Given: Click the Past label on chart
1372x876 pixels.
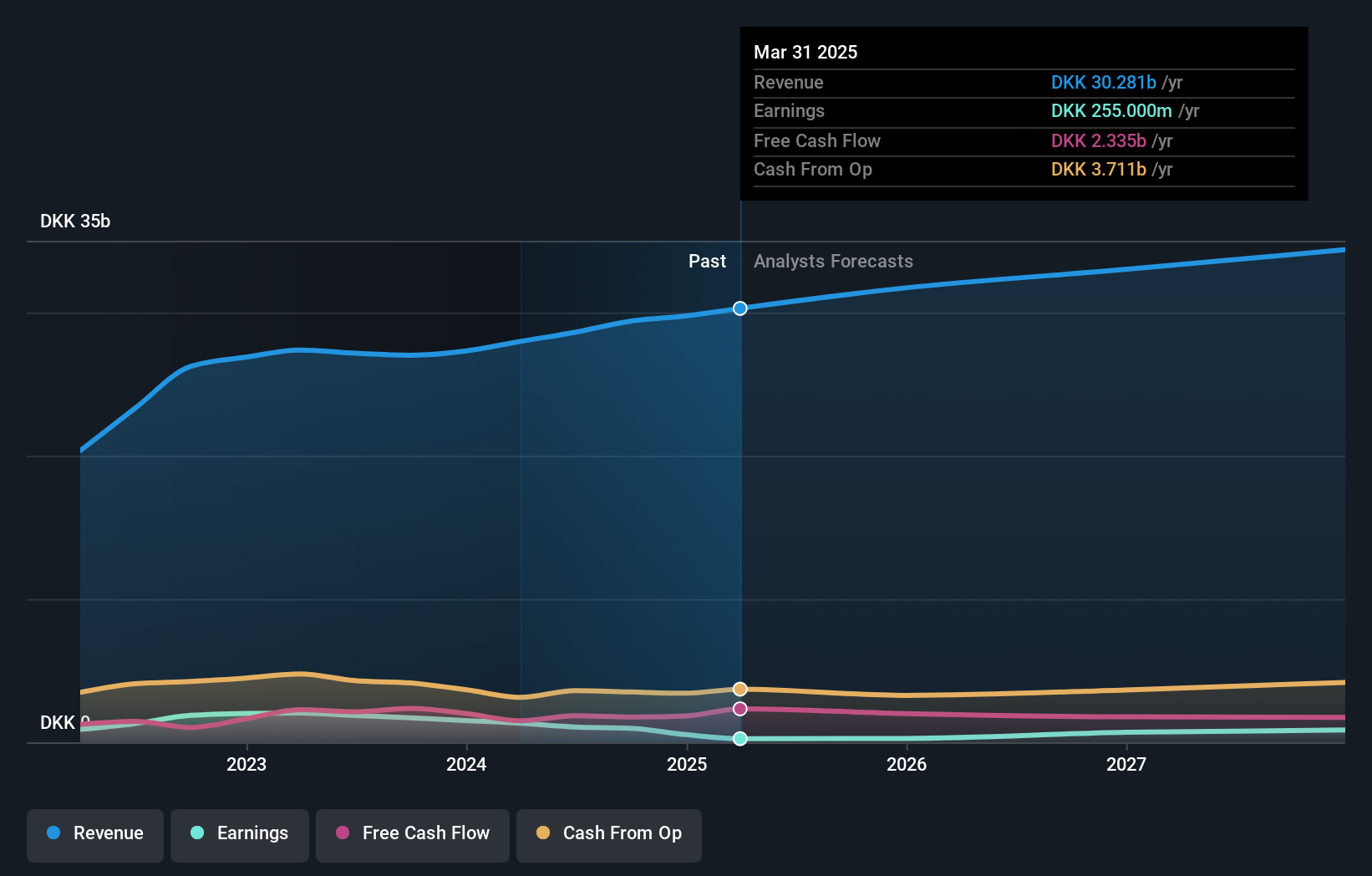Looking at the screenshot, I should [x=707, y=261].
